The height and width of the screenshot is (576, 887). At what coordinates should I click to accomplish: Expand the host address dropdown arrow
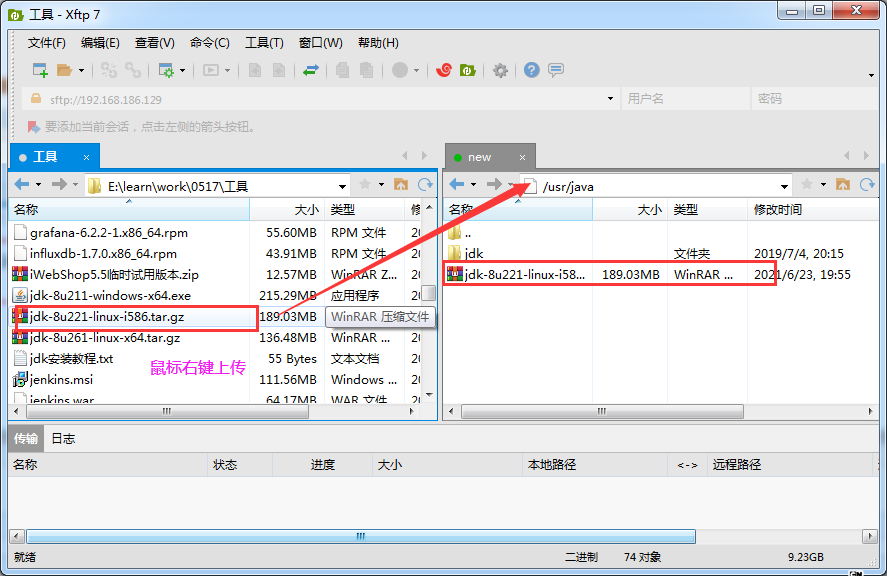click(610, 99)
